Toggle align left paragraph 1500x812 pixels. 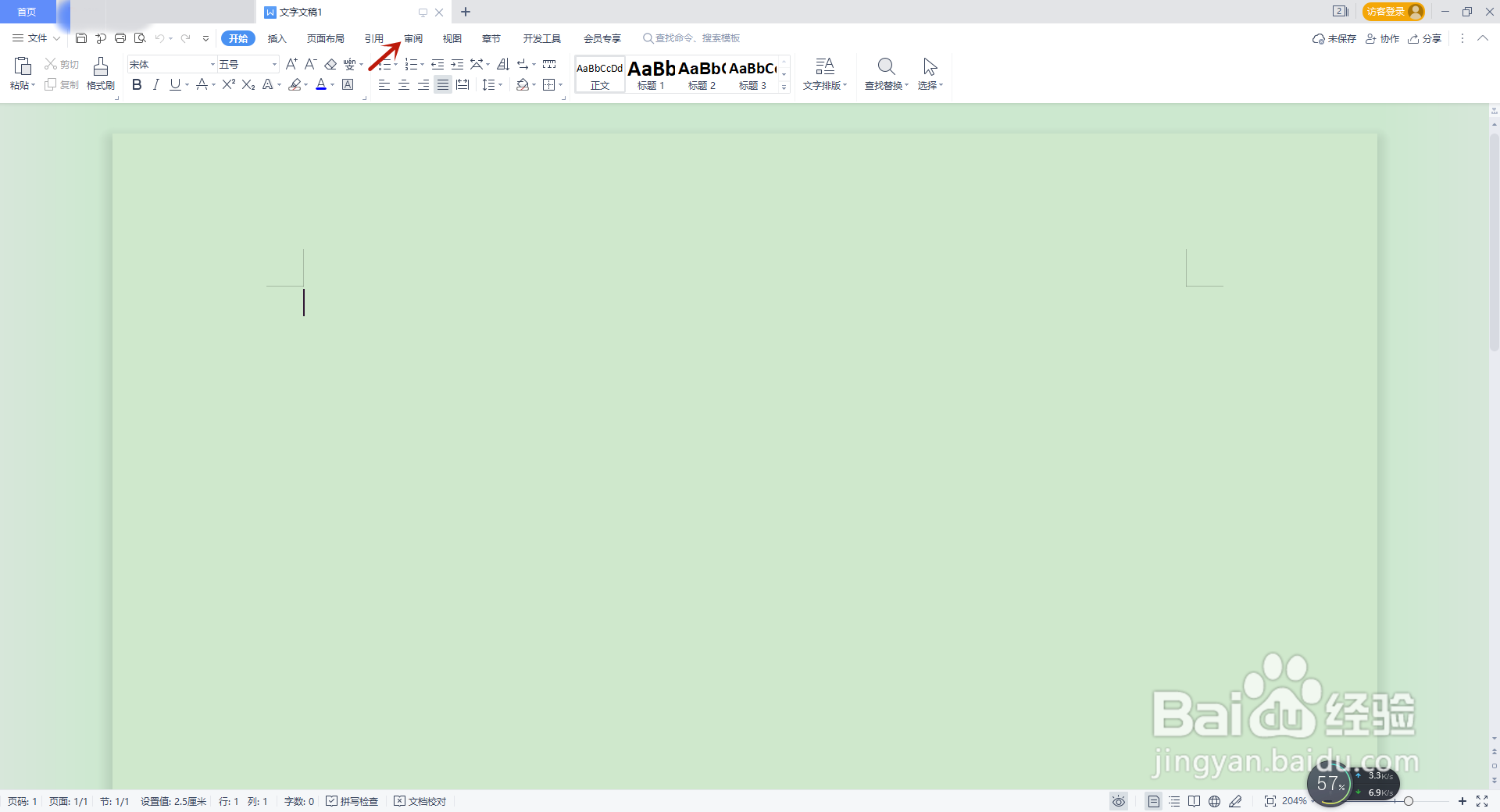pyautogui.click(x=384, y=84)
